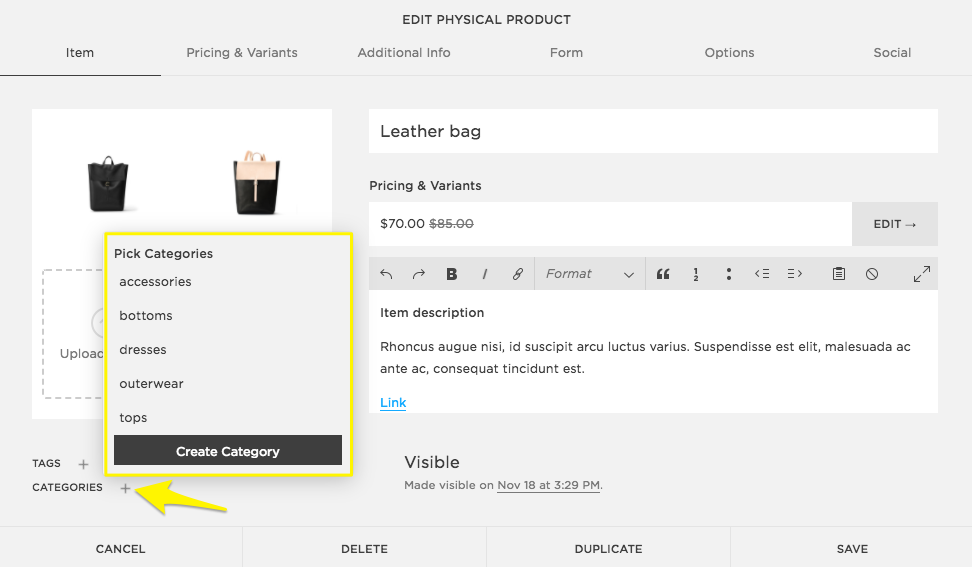Open the Format dropdown
This screenshot has width=972, height=567.
coord(590,274)
